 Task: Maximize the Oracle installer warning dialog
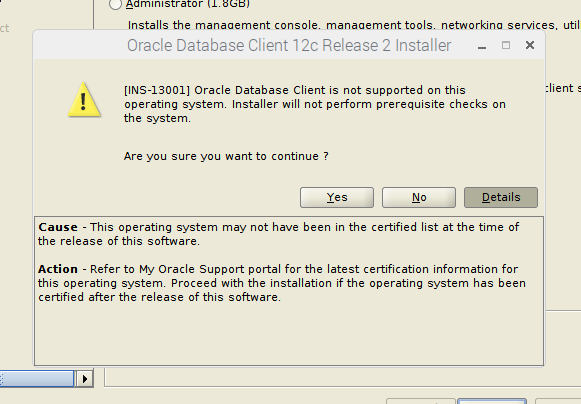click(x=506, y=45)
